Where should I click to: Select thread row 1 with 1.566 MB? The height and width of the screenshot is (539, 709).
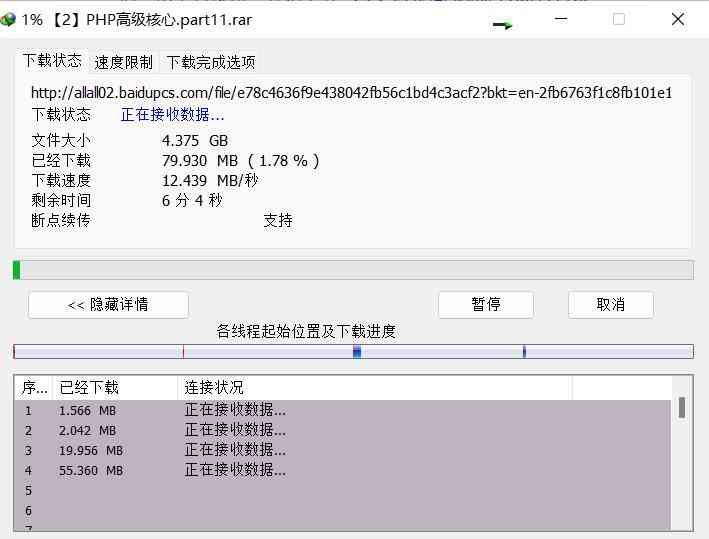[200, 410]
